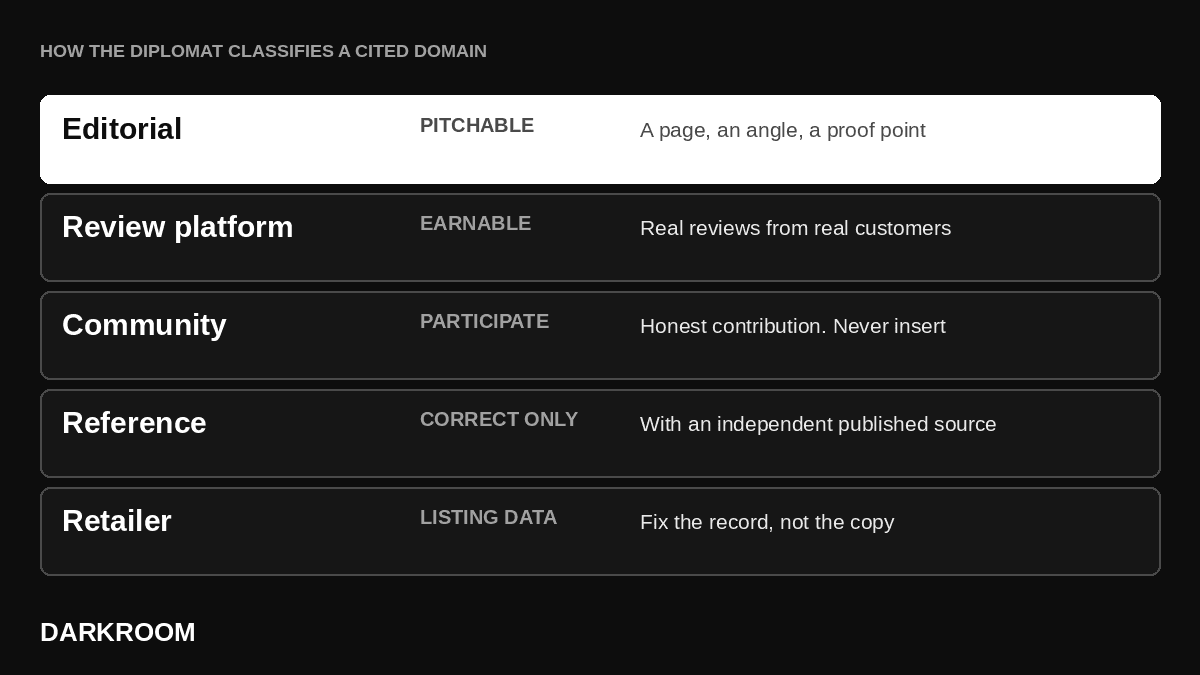Click the PARTICIPATE label
Viewport: 1200px width, 675px height.
click(485, 321)
